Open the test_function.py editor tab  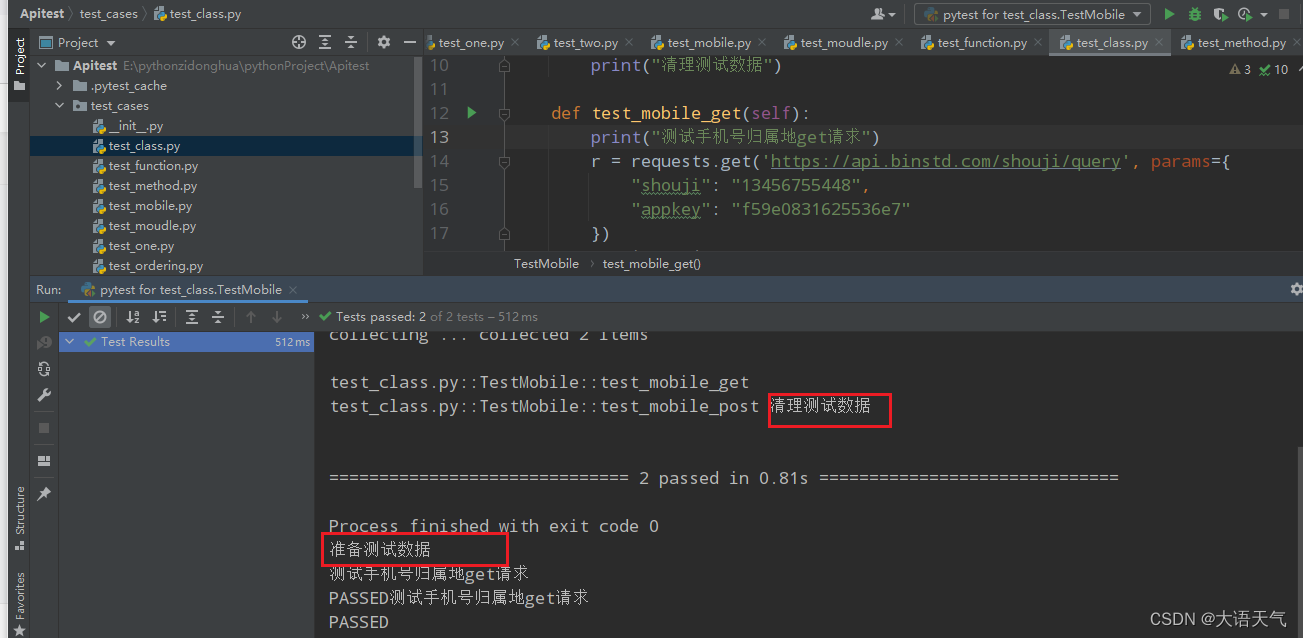click(x=980, y=42)
